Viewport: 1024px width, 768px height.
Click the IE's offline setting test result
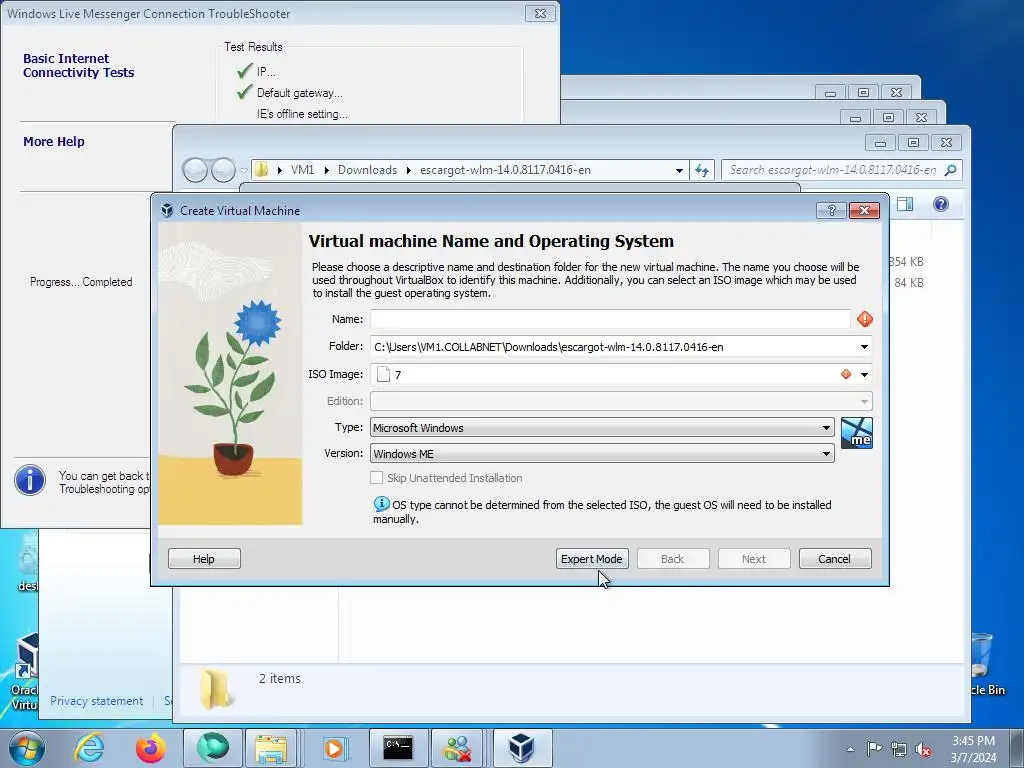click(x=302, y=114)
